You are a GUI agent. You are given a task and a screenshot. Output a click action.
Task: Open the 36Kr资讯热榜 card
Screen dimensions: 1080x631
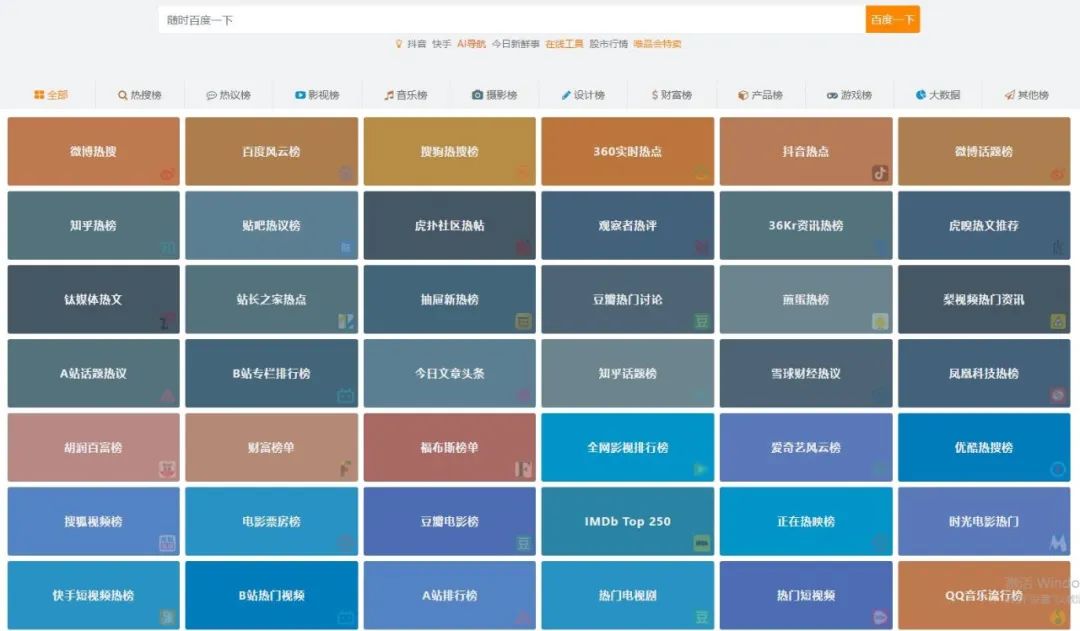(x=806, y=225)
